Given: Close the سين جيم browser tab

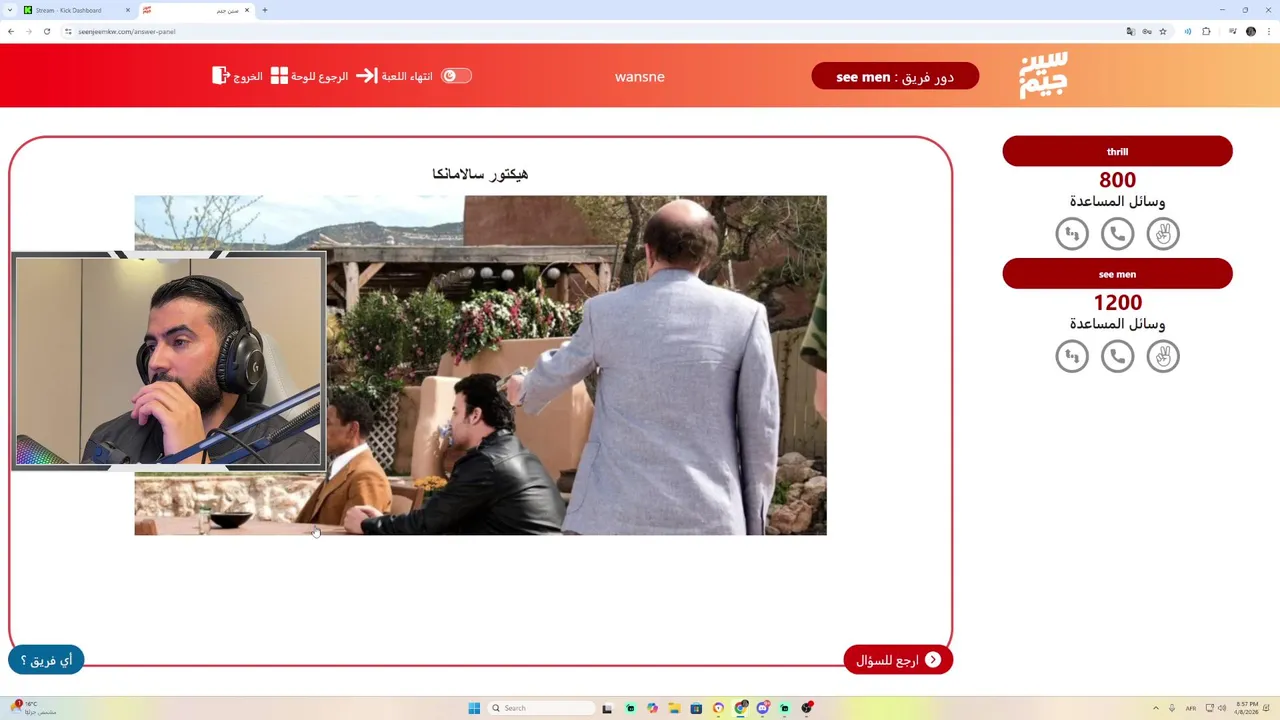Looking at the screenshot, I should pyautogui.click(x=247, y=10).
